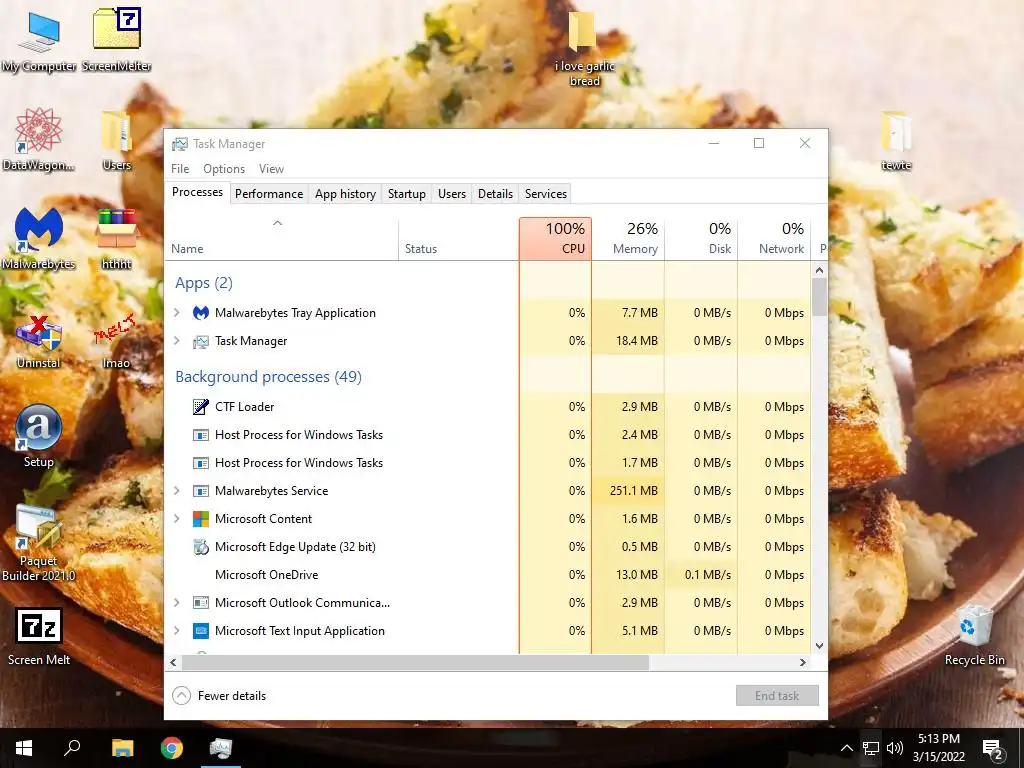Open the notification center icon
This screenshot has height=768, width=1024.
[x=993, y=749]
